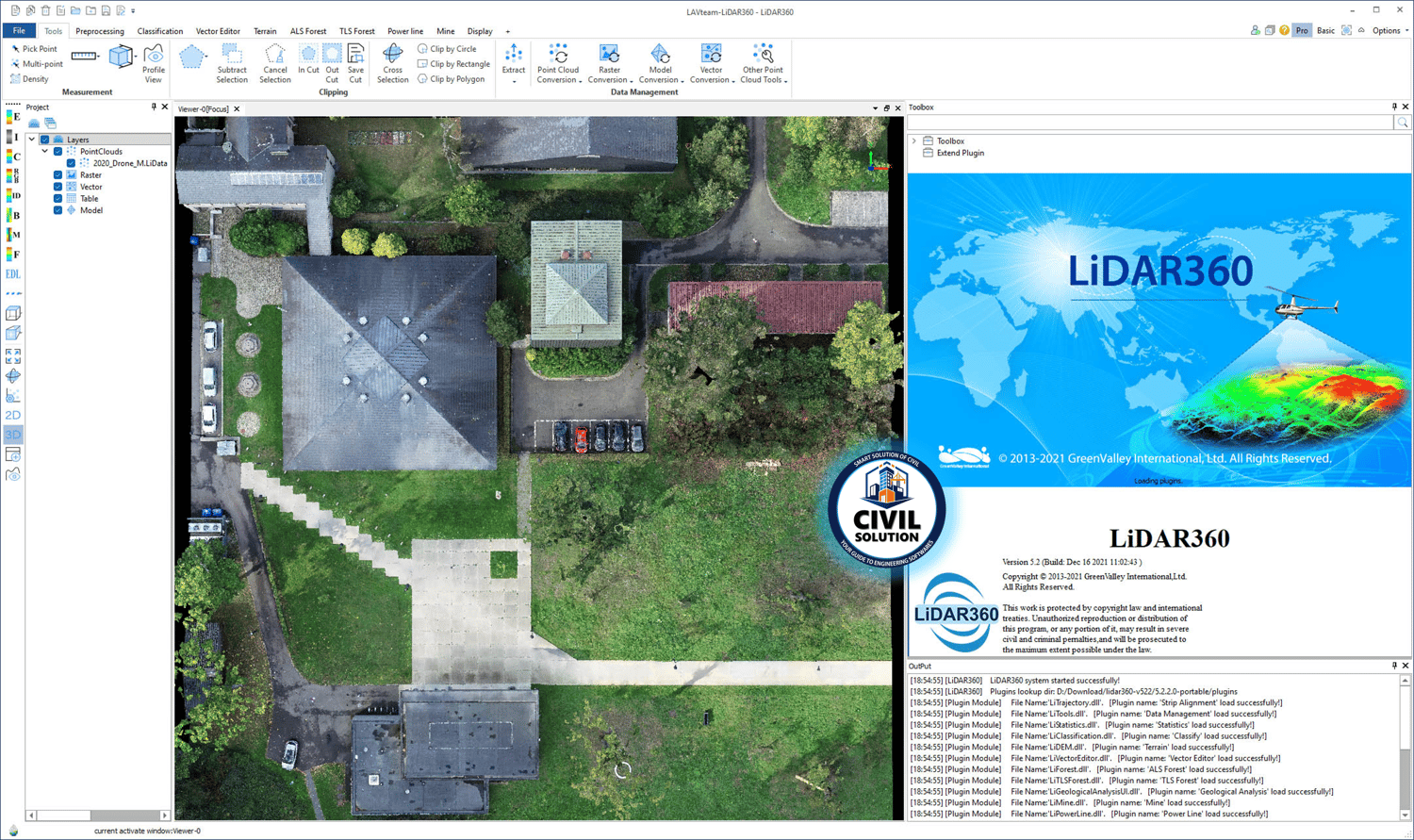Click the Project panel horizontal scrollbar
Image resolution: width=1414 pixels, height=840 pixels.
coord(98,815)
